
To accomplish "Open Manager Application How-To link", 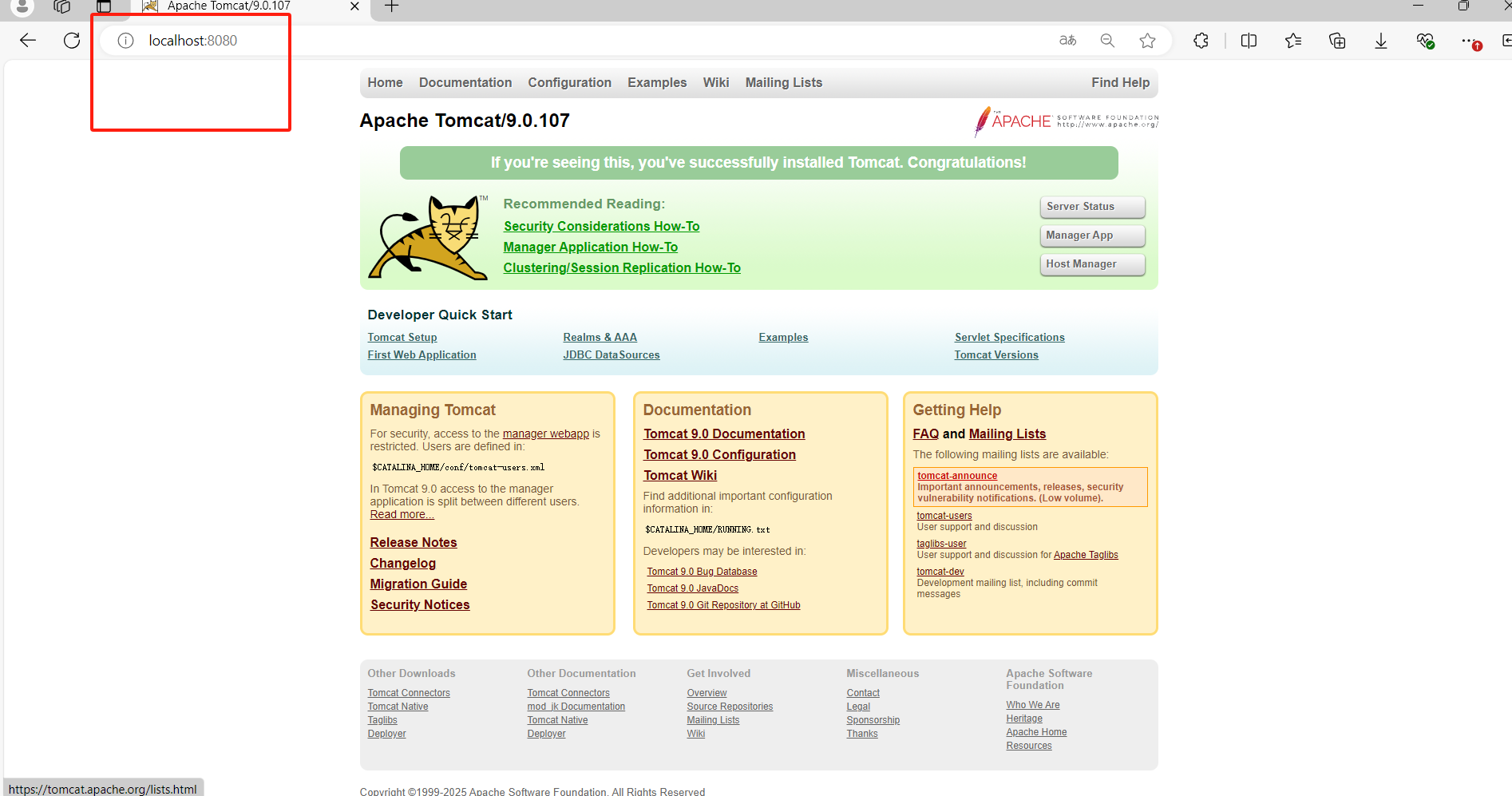I will (591, 248).
